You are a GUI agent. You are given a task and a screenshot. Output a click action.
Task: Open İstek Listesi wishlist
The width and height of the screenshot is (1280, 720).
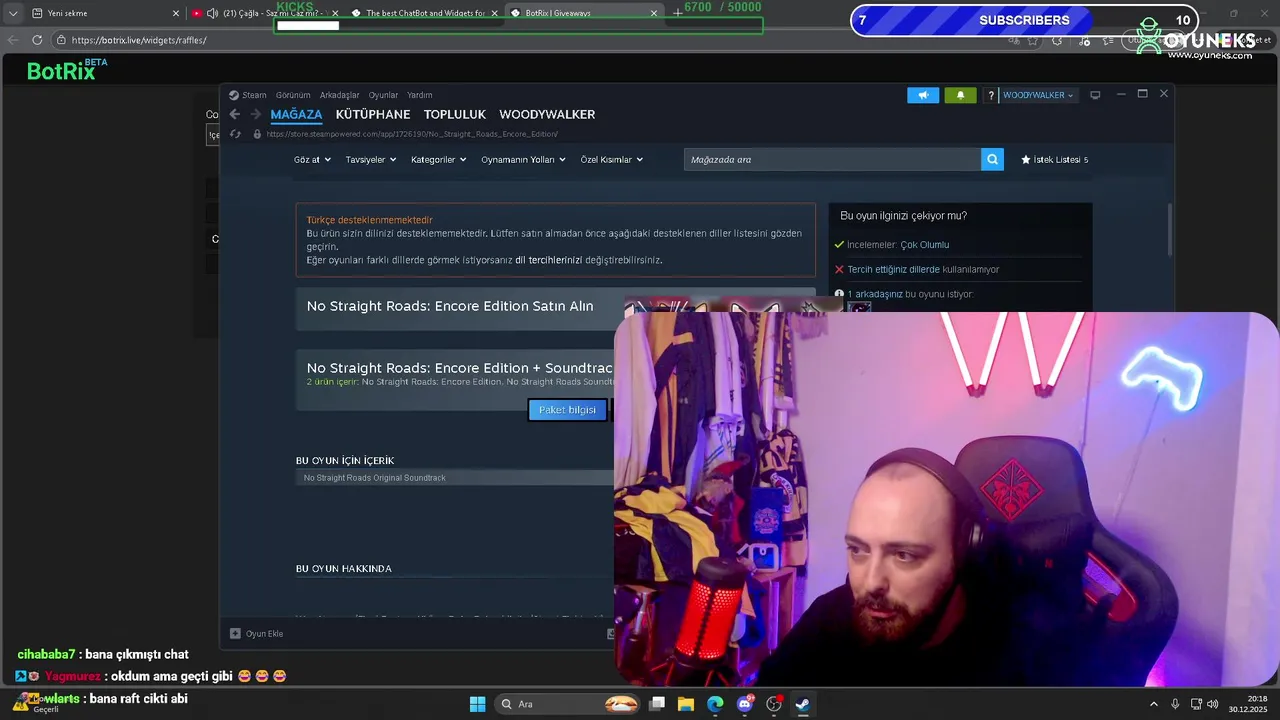tap(1054, 159)
